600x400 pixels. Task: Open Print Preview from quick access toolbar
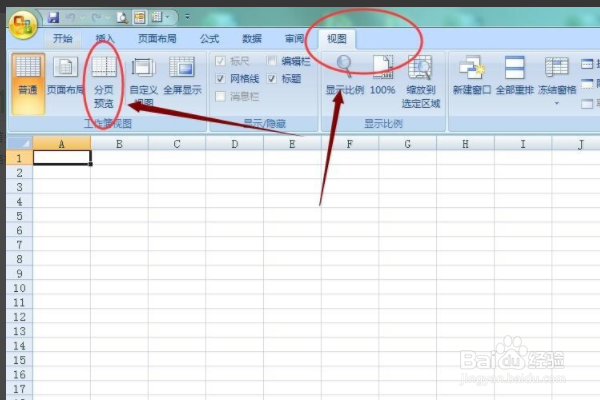click(x=122, y=17)
